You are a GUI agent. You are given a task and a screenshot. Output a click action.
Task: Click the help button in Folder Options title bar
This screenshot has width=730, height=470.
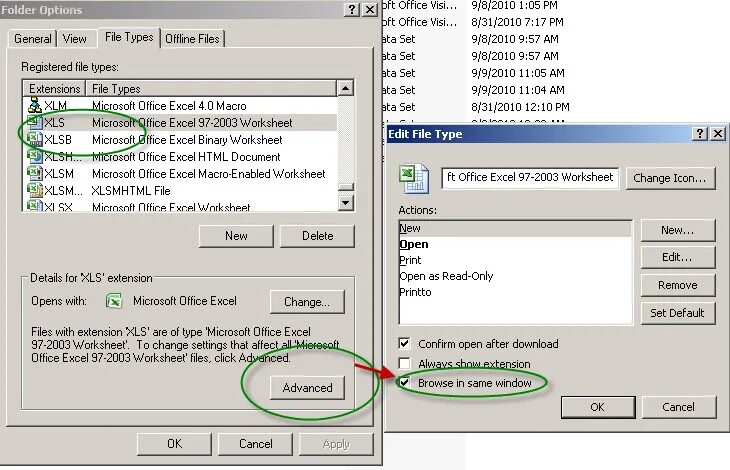pos(352,9)
